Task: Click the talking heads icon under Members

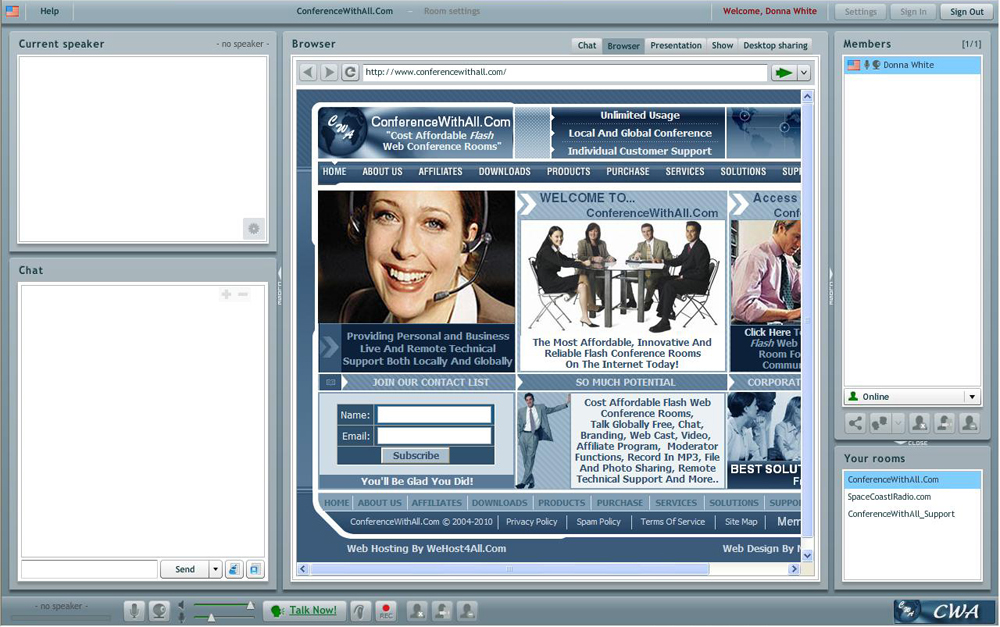Action: (880, 423)
